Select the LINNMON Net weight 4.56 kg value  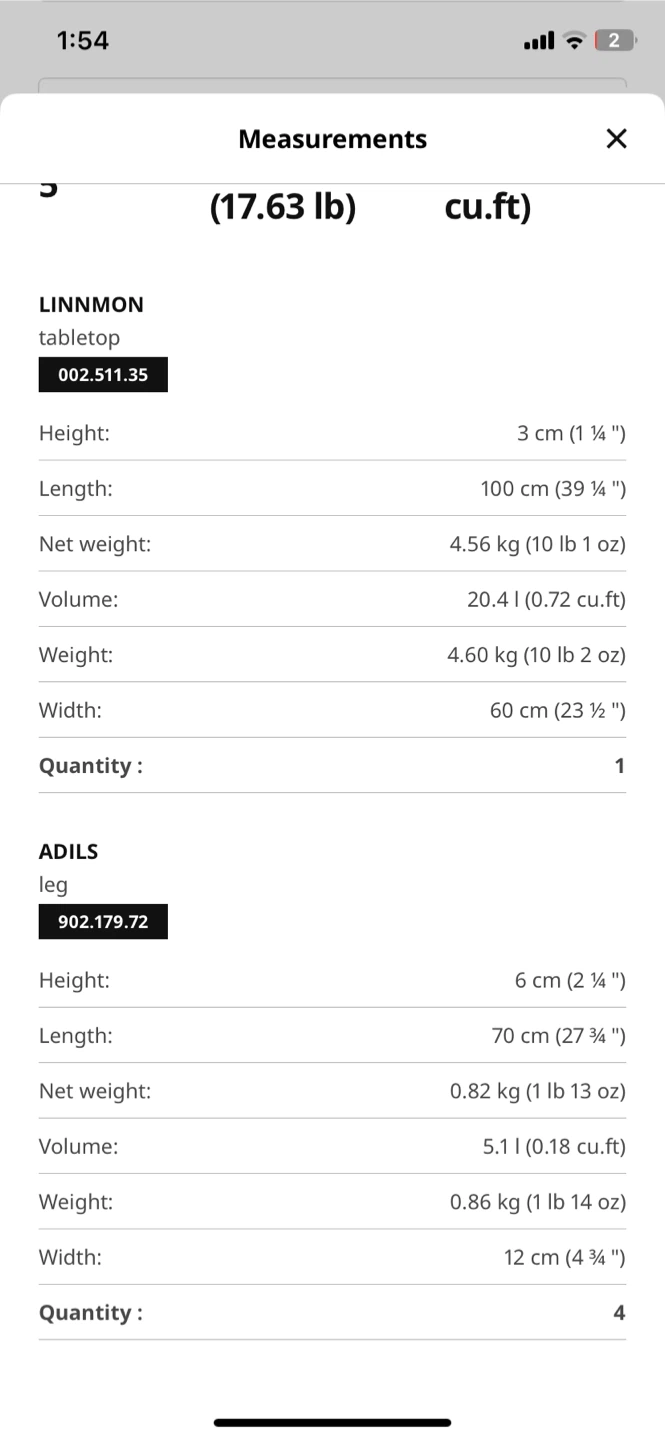point(537,544)
